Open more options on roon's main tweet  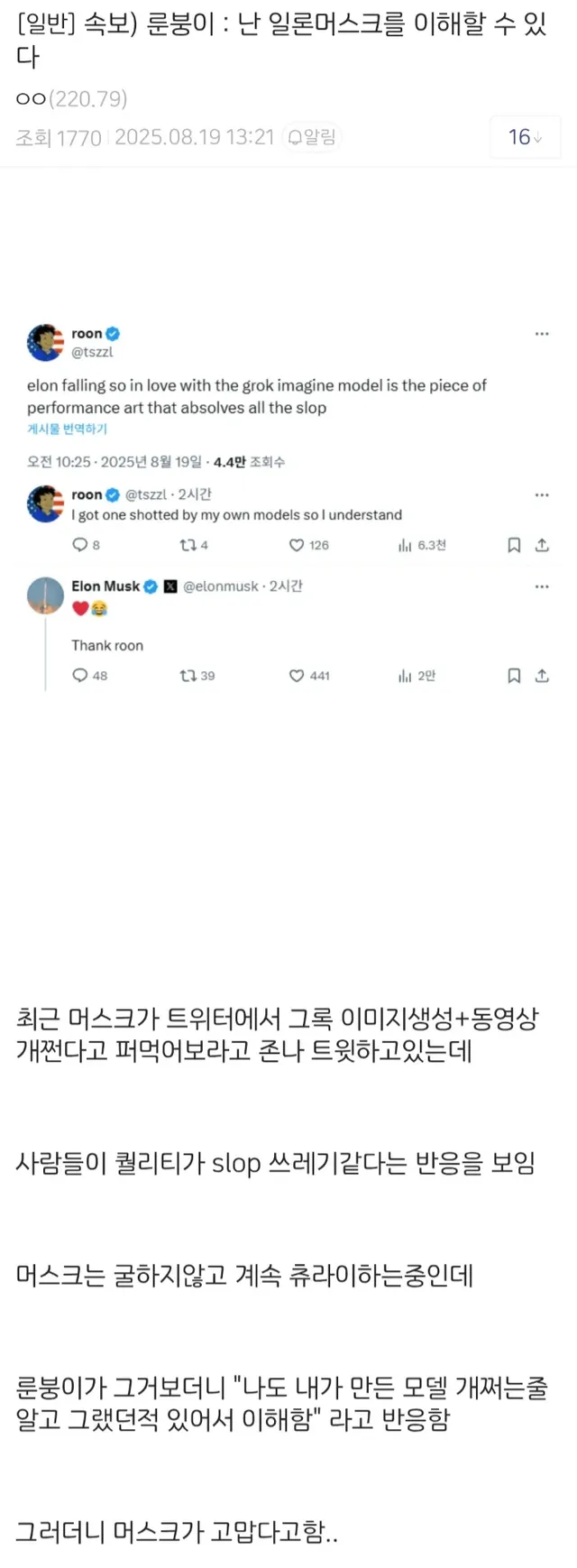[542, 334]
